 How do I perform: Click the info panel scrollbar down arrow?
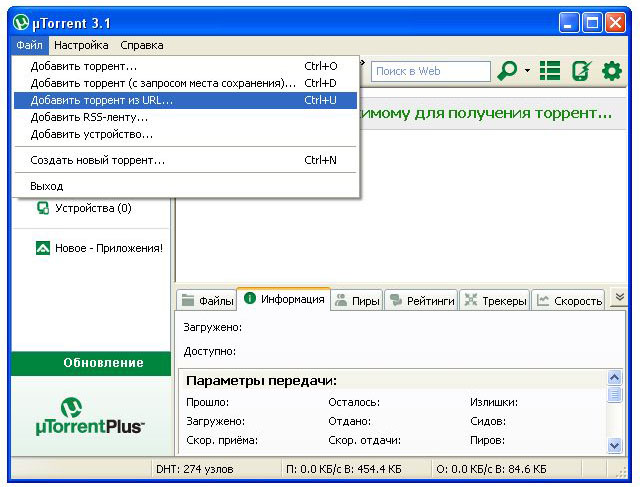click(615, 445)
